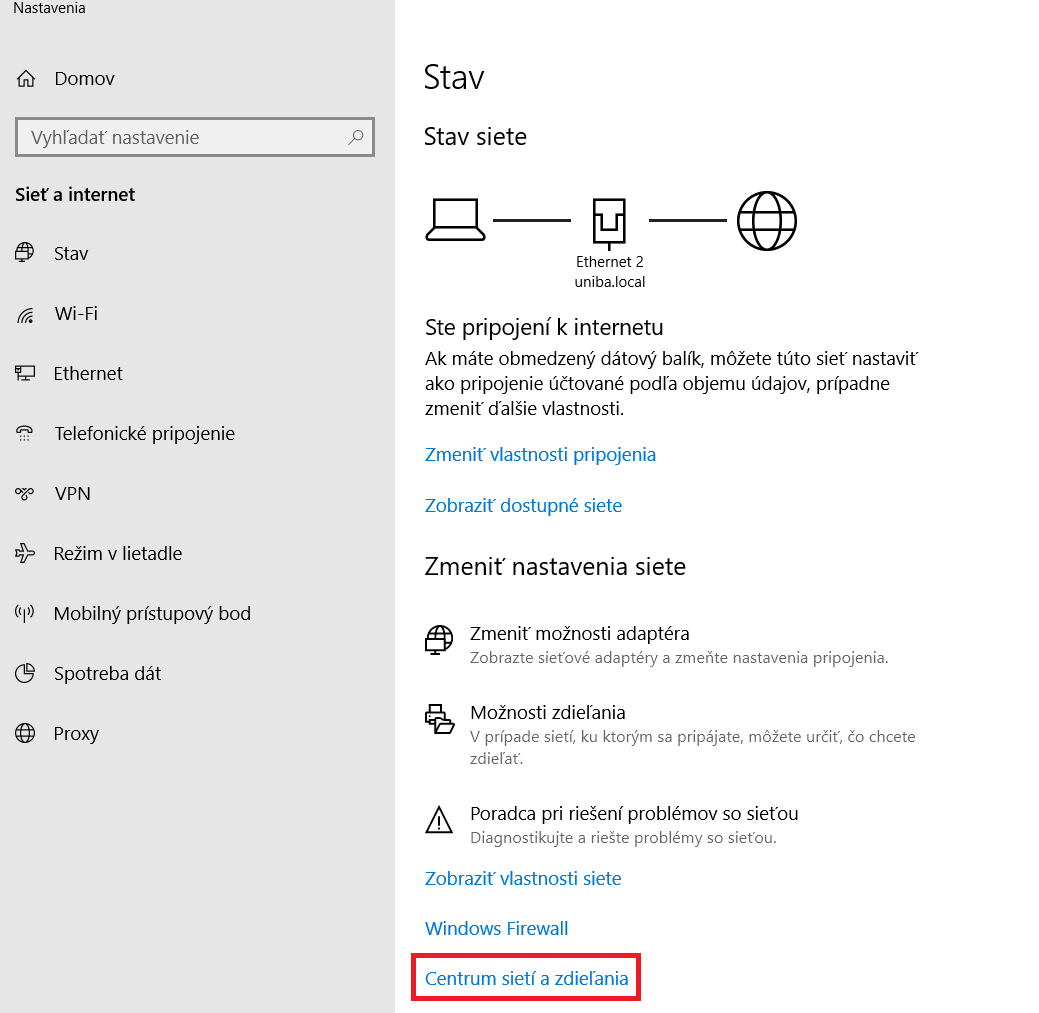
Task: Select the Režim v lietadle airplane icon
Action: coord(25,554)
